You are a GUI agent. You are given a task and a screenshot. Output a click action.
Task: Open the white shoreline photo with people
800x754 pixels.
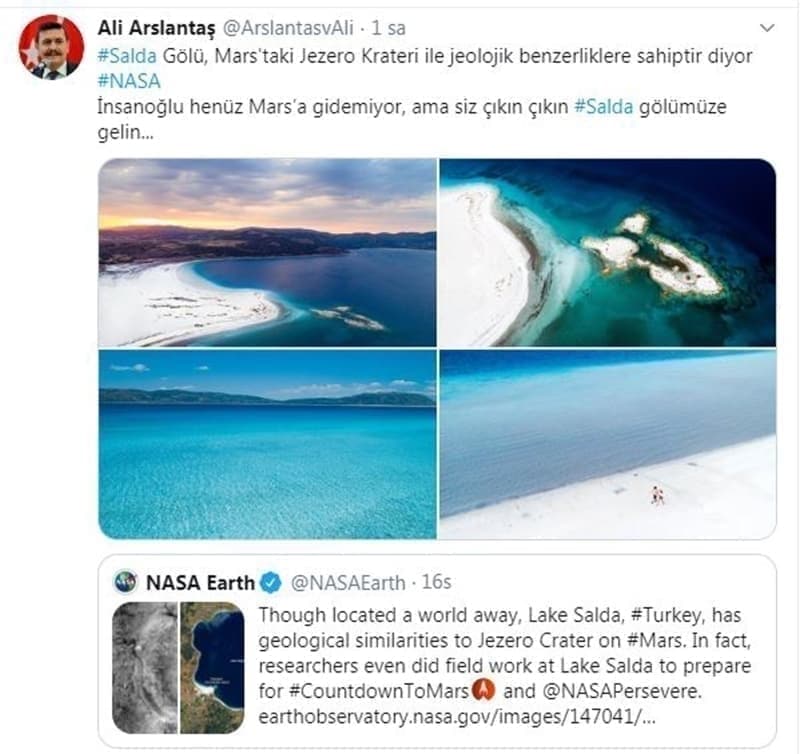coord(608,444)
